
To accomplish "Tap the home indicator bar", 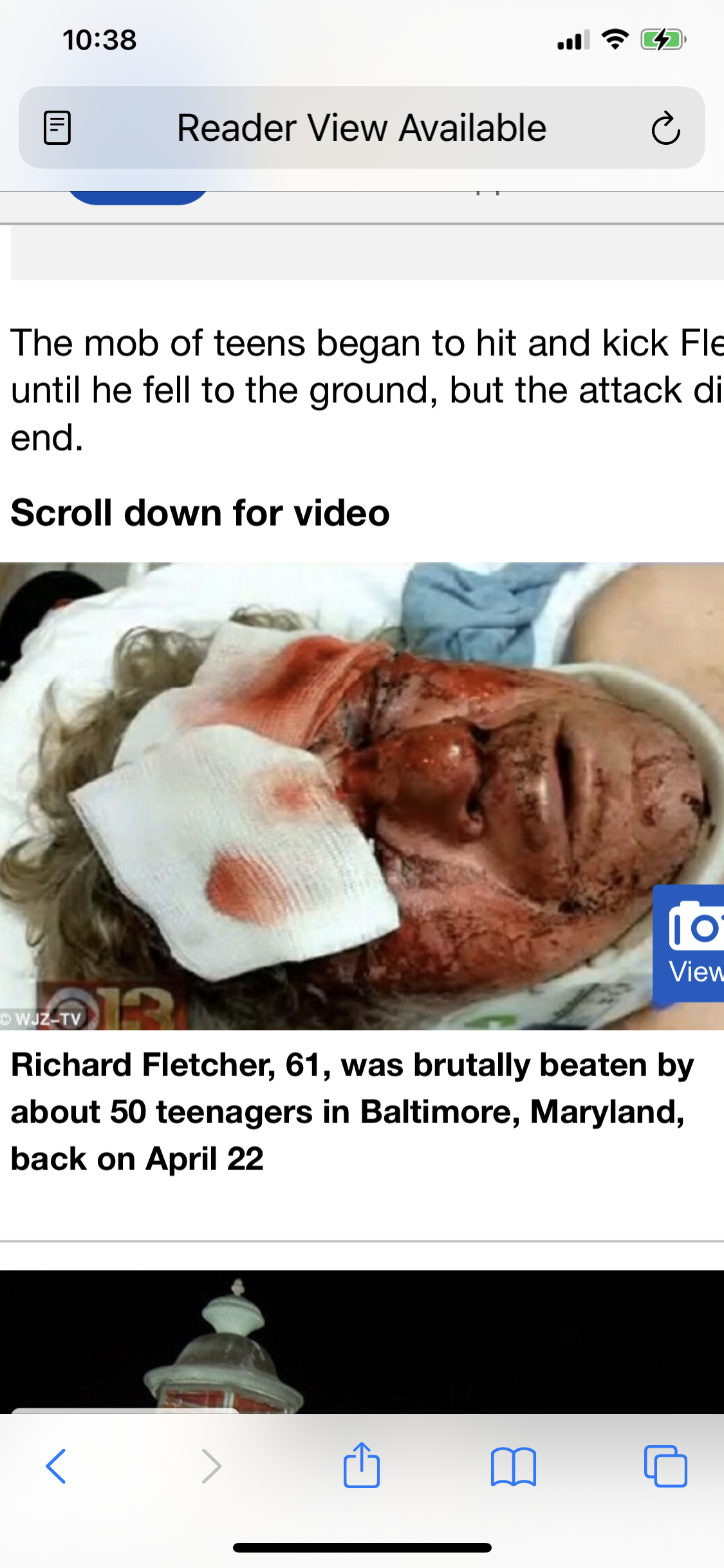I will [362, 1547].
